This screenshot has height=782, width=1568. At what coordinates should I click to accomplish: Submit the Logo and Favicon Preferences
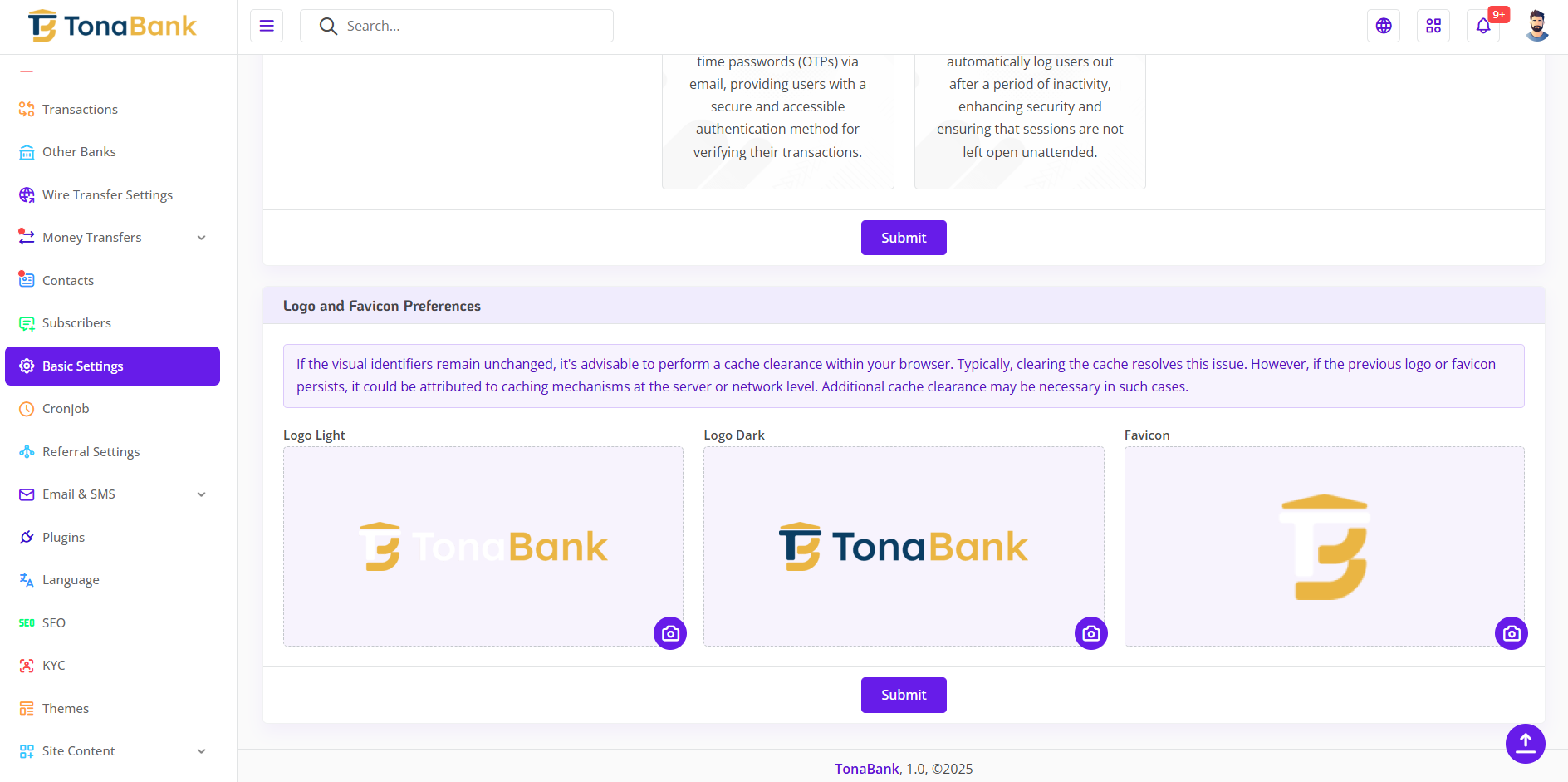(x=904, y=695)
